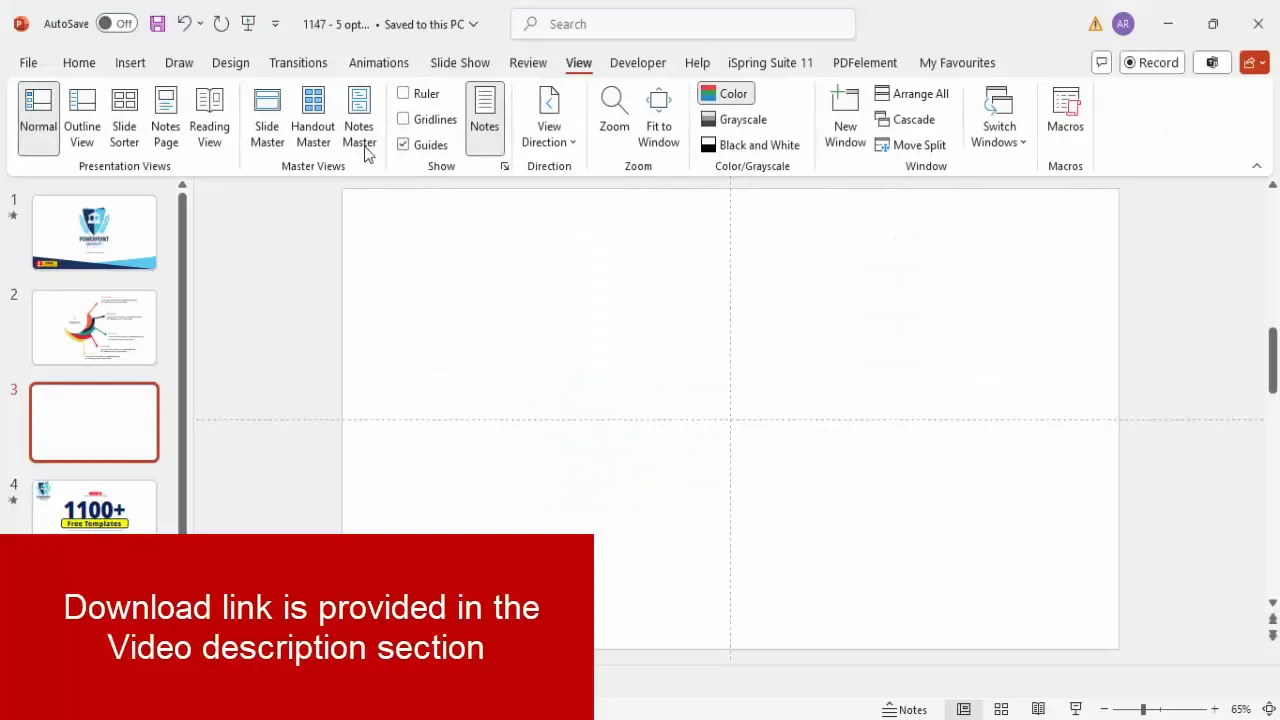The height and width of the screenshot is (720, 1280).
Task: Open the Comments pane icon
Action: pos(1102,62)
